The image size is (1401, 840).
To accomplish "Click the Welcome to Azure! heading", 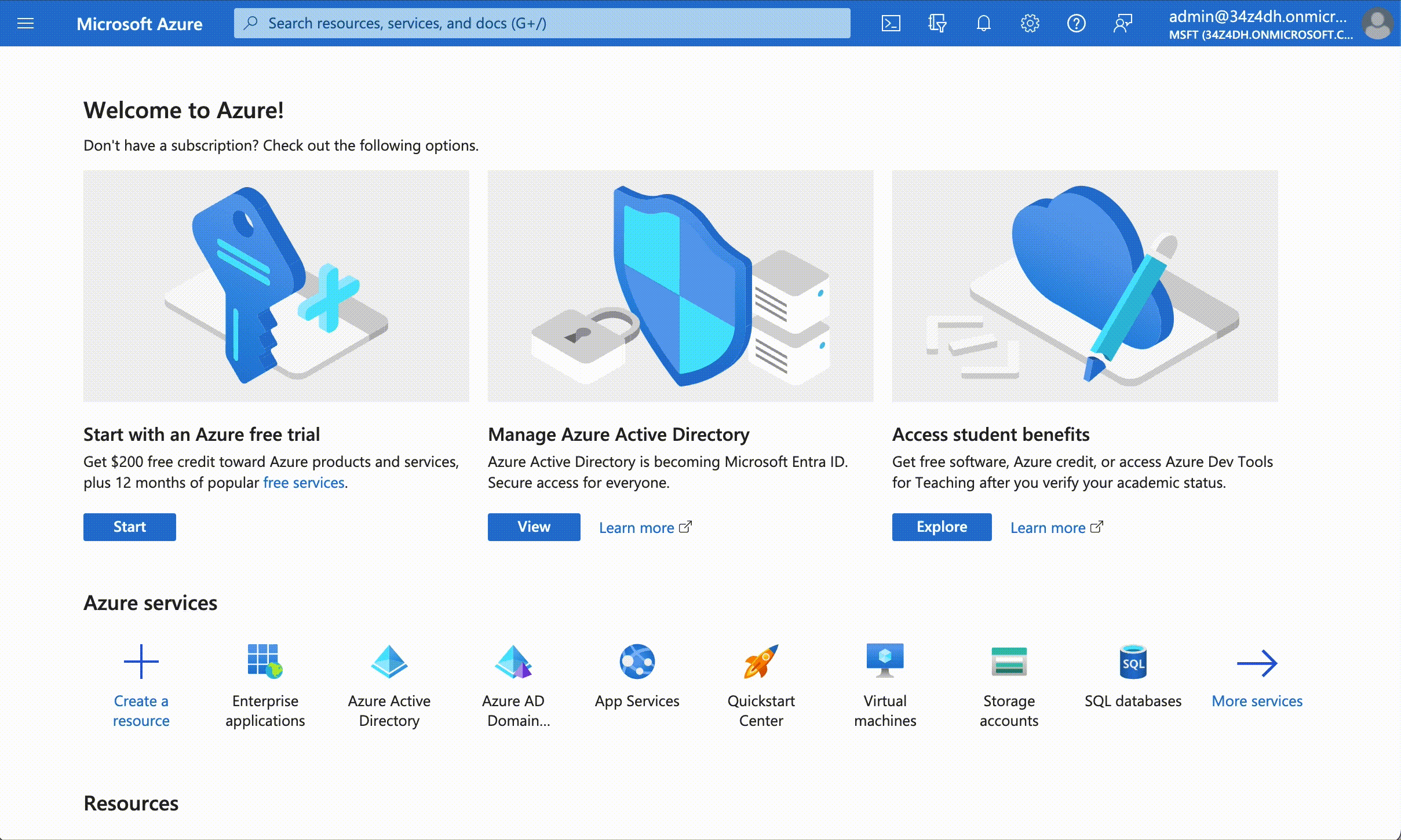I will pos(184,110).
